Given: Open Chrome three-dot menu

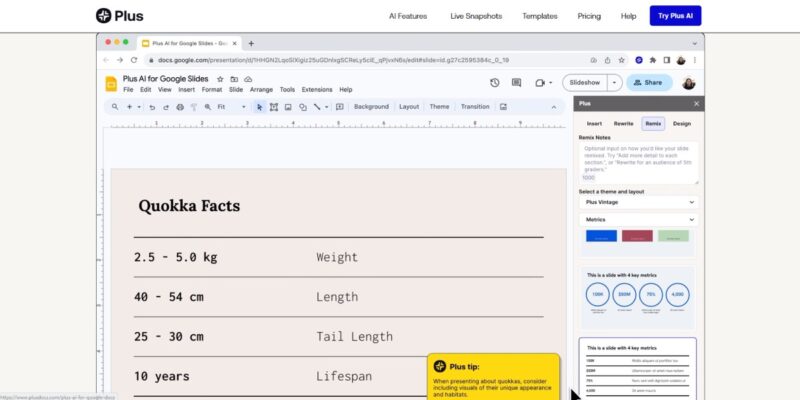Looking at the screenshot, I should (x=694, y=60).
